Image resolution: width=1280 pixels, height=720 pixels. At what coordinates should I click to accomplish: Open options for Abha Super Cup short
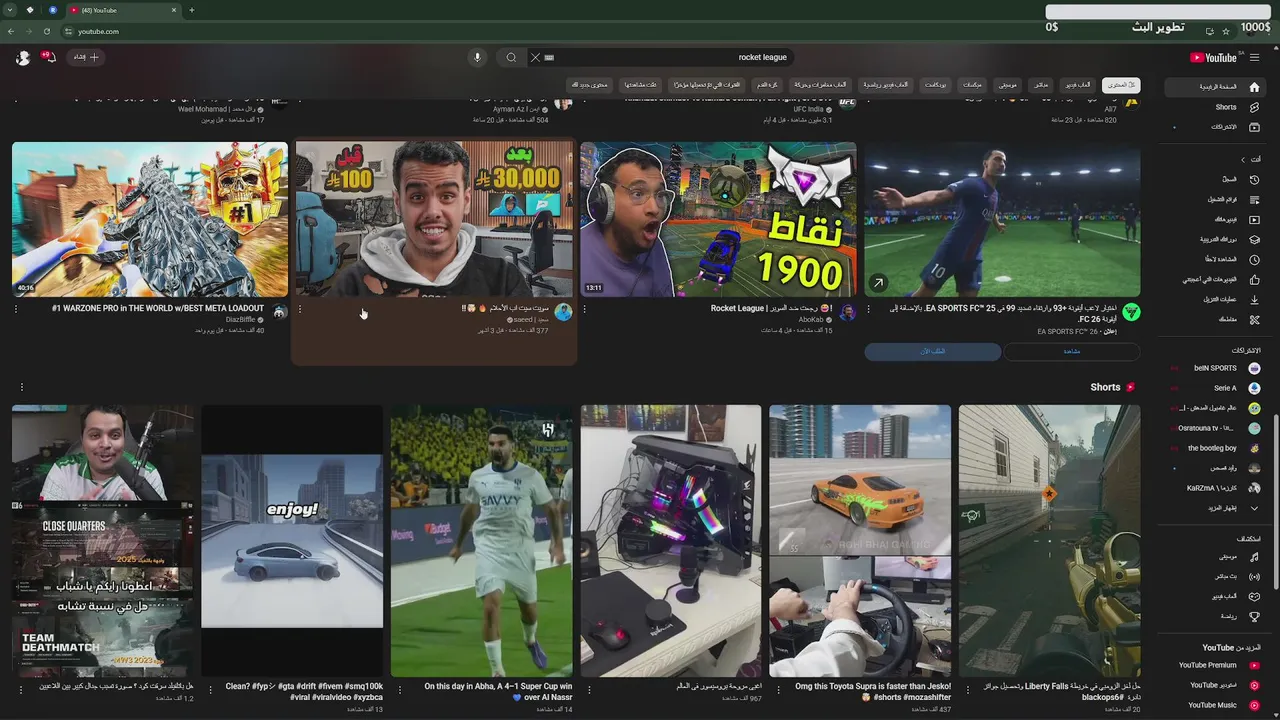click(x=398, y=689)
